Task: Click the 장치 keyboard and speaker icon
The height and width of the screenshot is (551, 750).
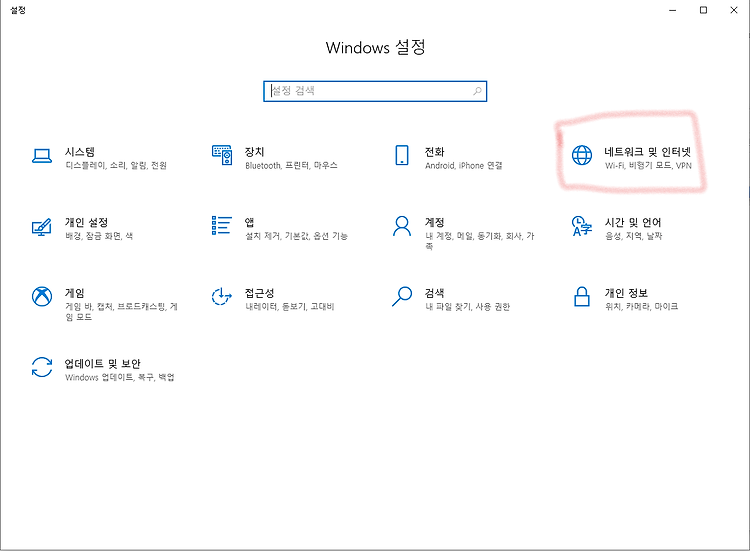Action: [222, 155]
